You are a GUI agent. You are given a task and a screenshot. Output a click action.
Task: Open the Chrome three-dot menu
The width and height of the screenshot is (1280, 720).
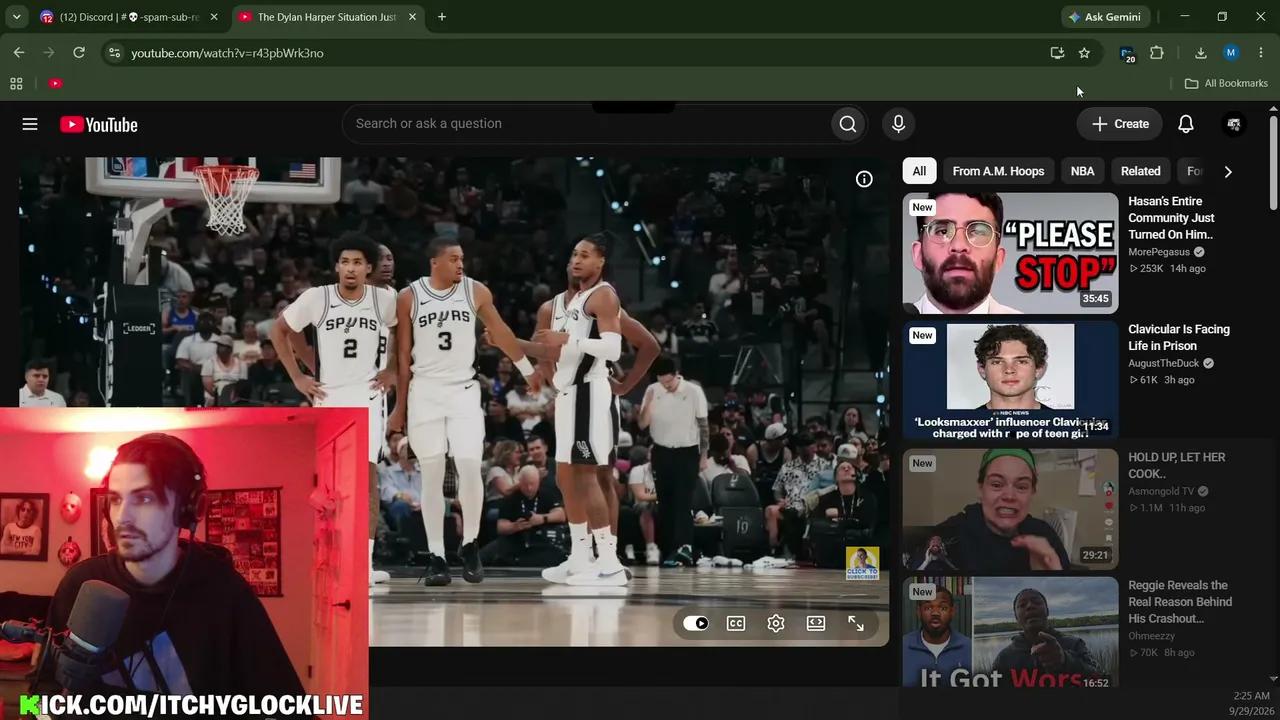click(1261, 53)
